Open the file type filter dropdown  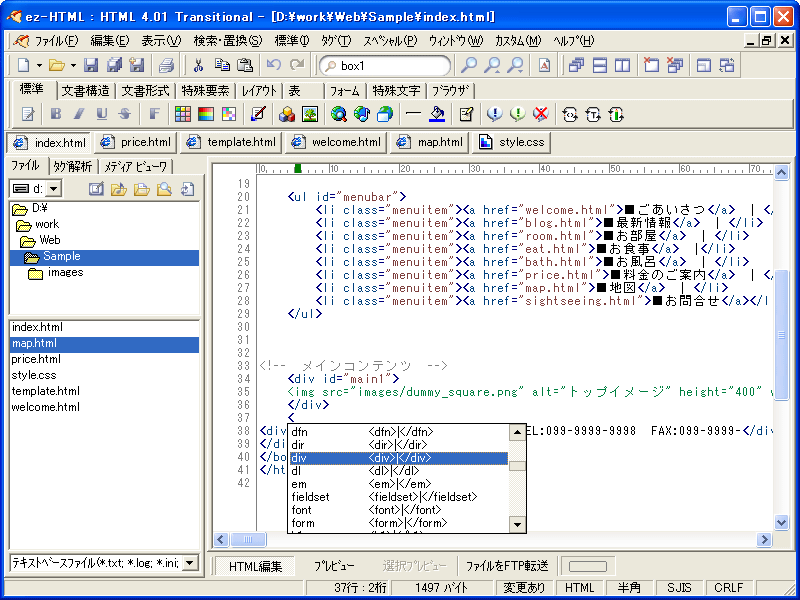click(x=190, y=563)
